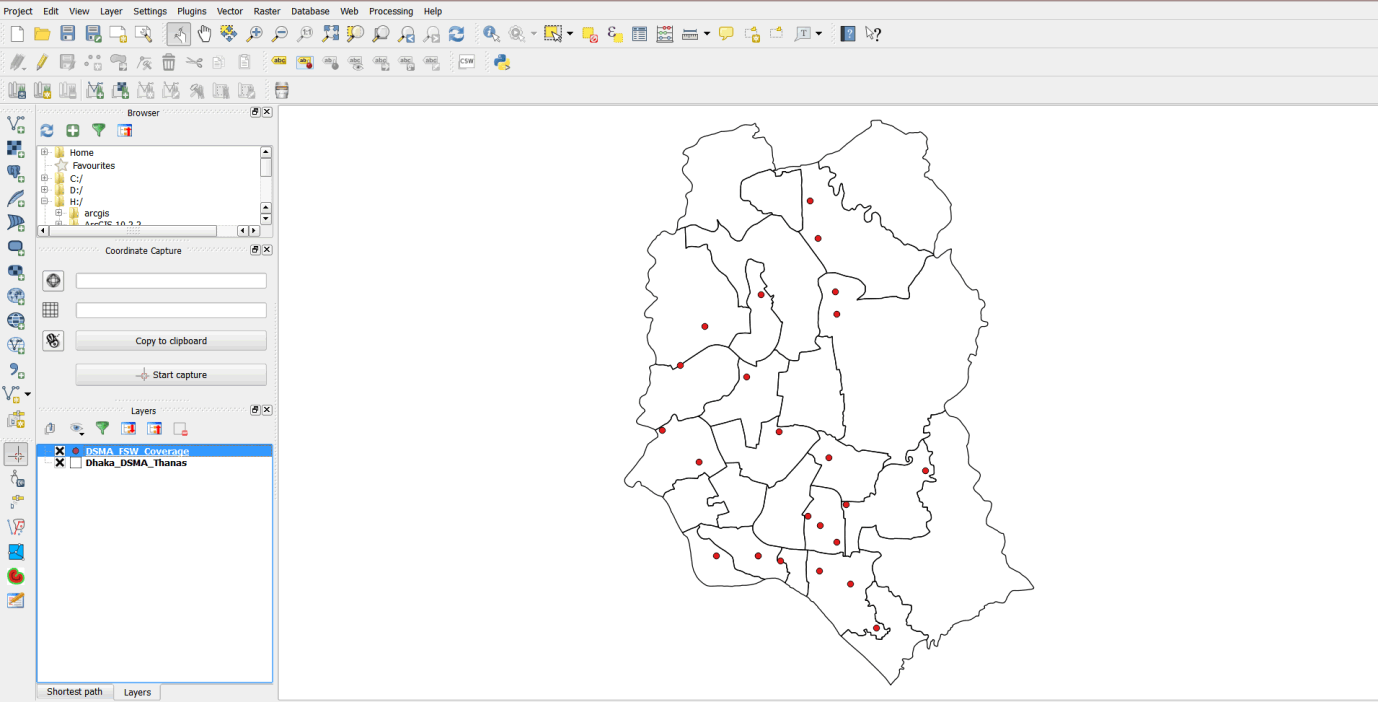Screen dimensions: 1378x702
Task: Select the Identify Features tool
Action: (x=491, y=34)
